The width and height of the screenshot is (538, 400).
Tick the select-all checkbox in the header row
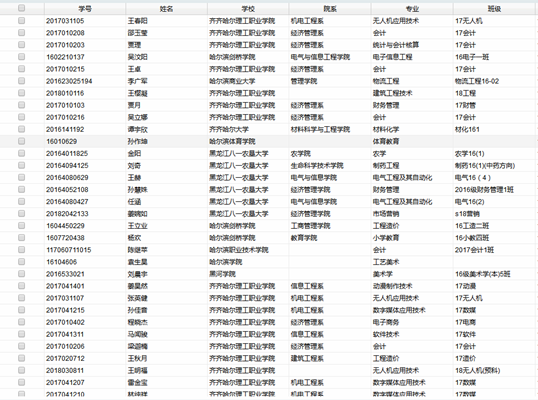pyautogui.click(x=21, y=8)
